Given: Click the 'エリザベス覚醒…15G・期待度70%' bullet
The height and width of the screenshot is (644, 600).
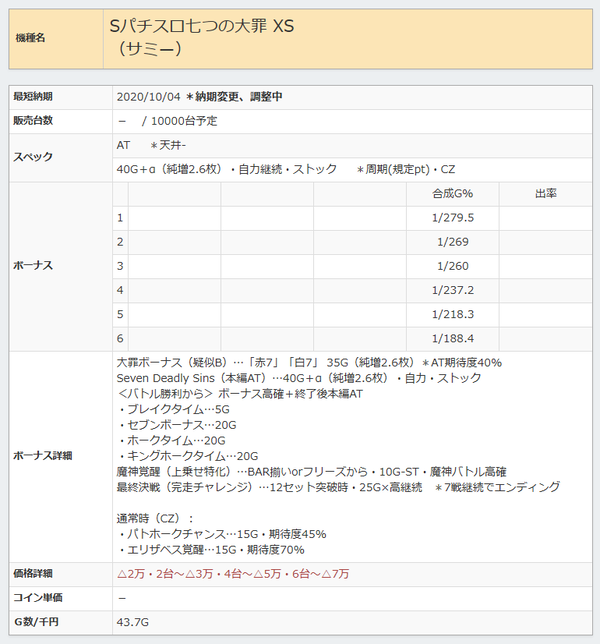Looking at the screenshot, I should pos(211,550).
